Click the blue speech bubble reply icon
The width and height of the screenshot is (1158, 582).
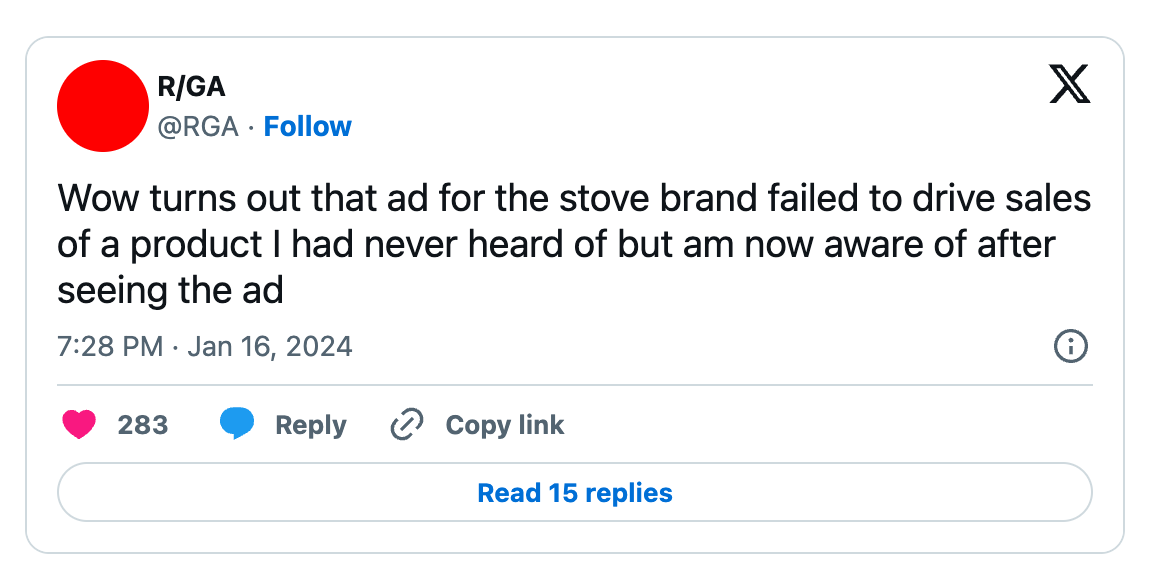point(237,425)
